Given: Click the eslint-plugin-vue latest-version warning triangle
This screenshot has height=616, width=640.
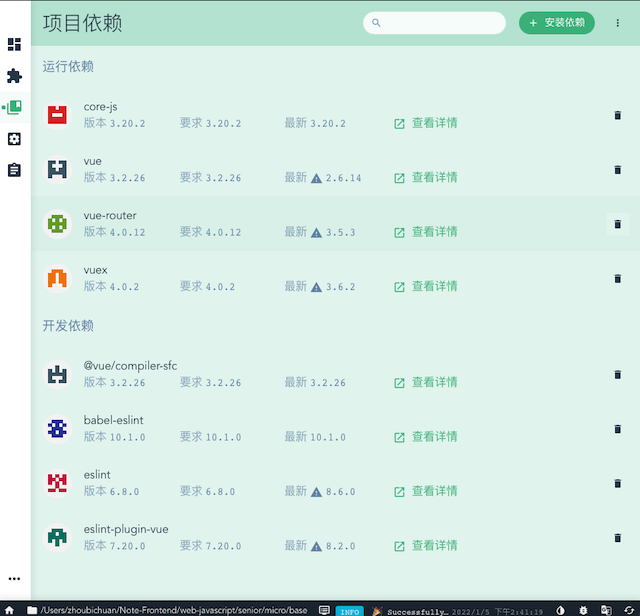Looking at the screenshot, I should pyautogui.click(x=316, y=547).
